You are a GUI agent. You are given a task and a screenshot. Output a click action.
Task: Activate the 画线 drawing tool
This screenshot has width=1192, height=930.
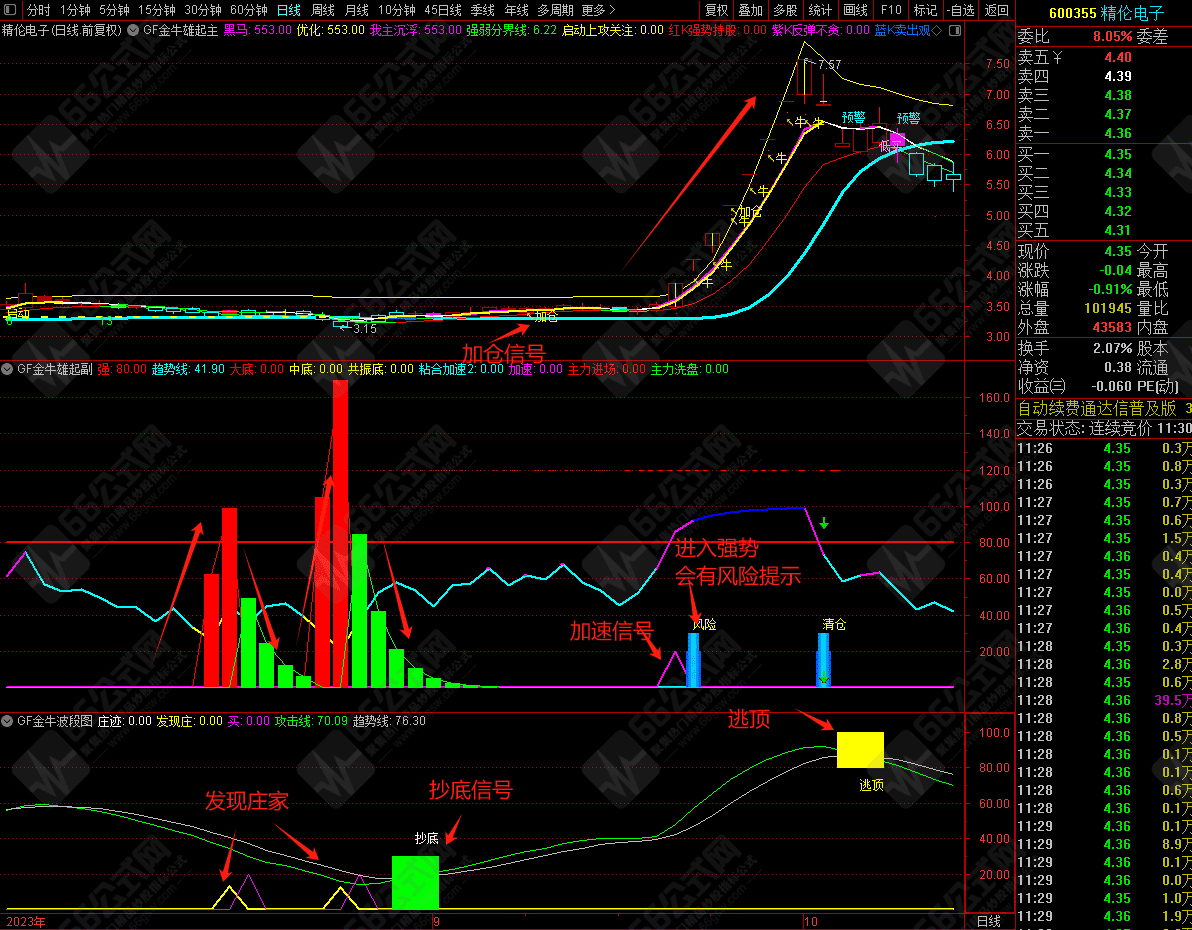pos(855,10)
